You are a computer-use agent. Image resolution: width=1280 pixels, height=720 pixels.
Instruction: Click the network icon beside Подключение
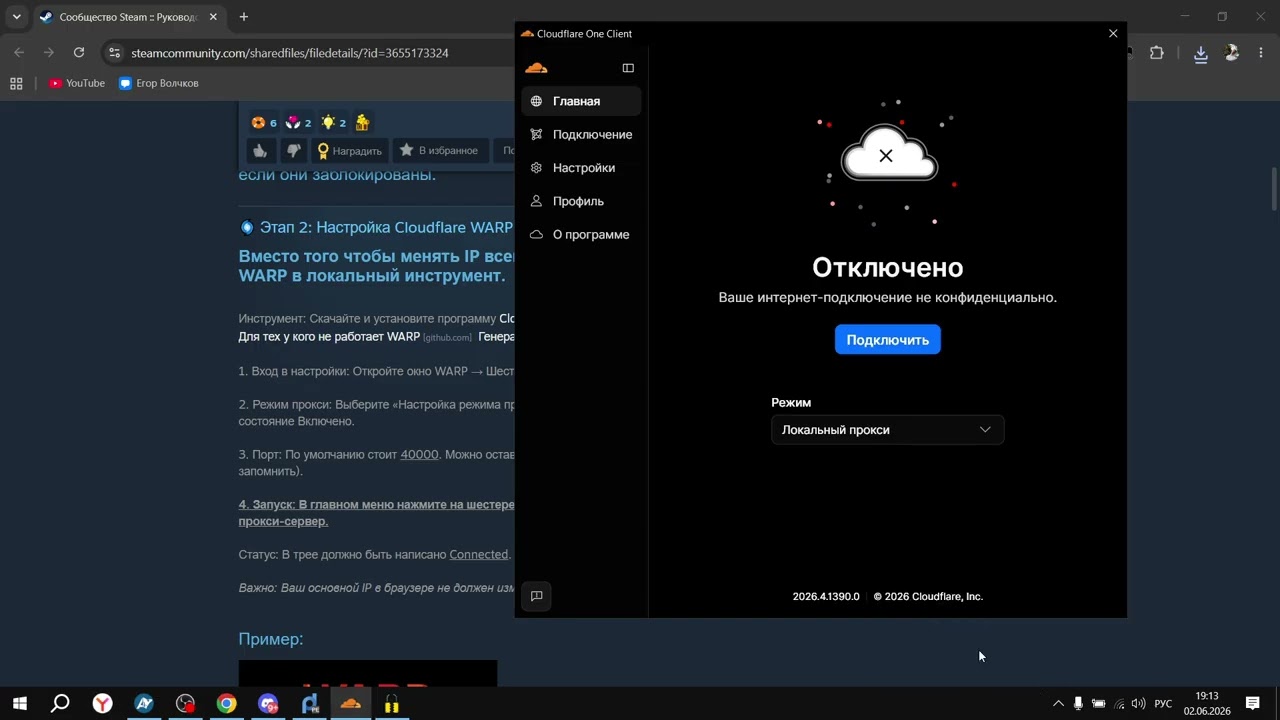536,134
